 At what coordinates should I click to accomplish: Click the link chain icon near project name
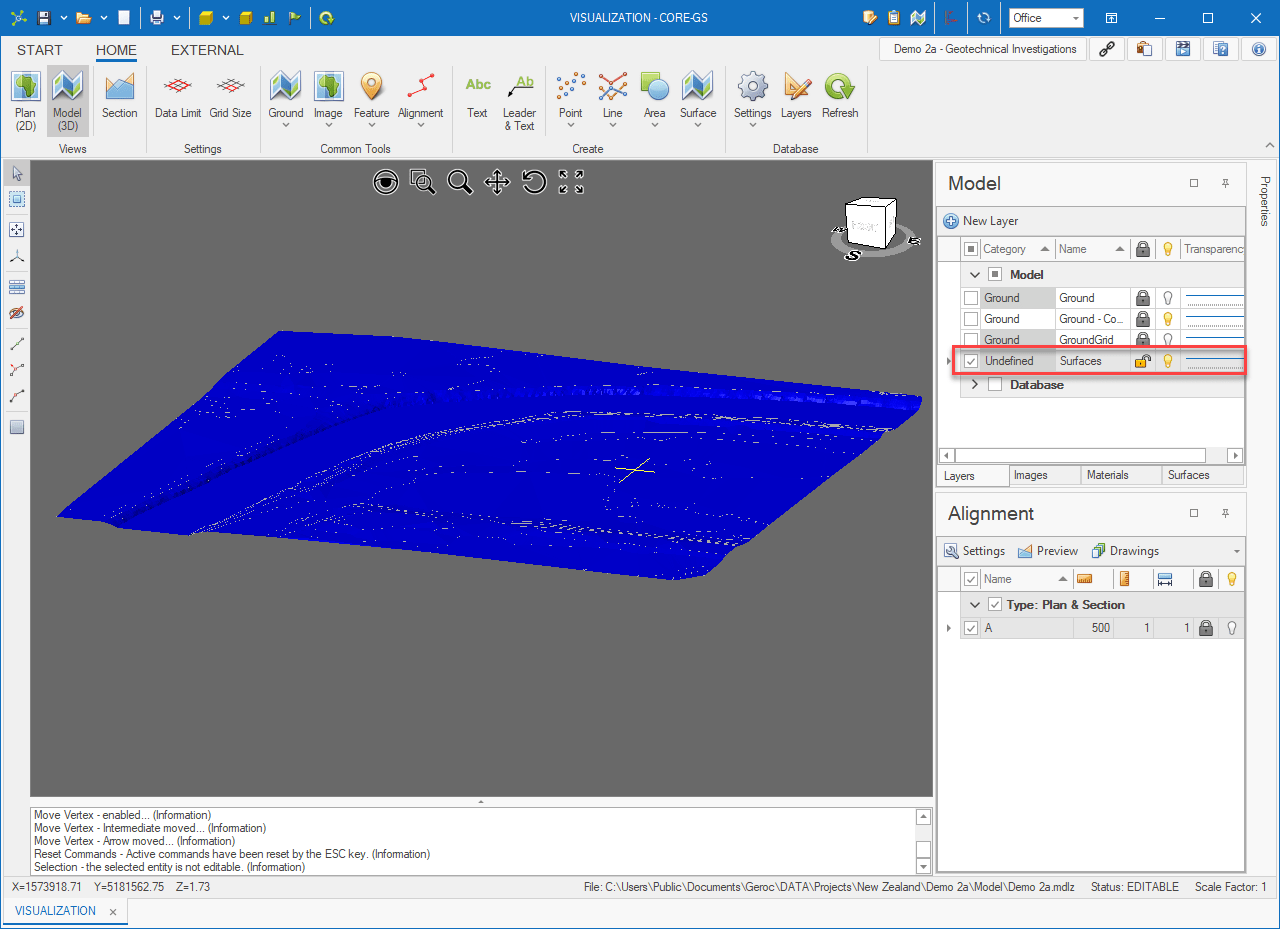[1107, 49]
